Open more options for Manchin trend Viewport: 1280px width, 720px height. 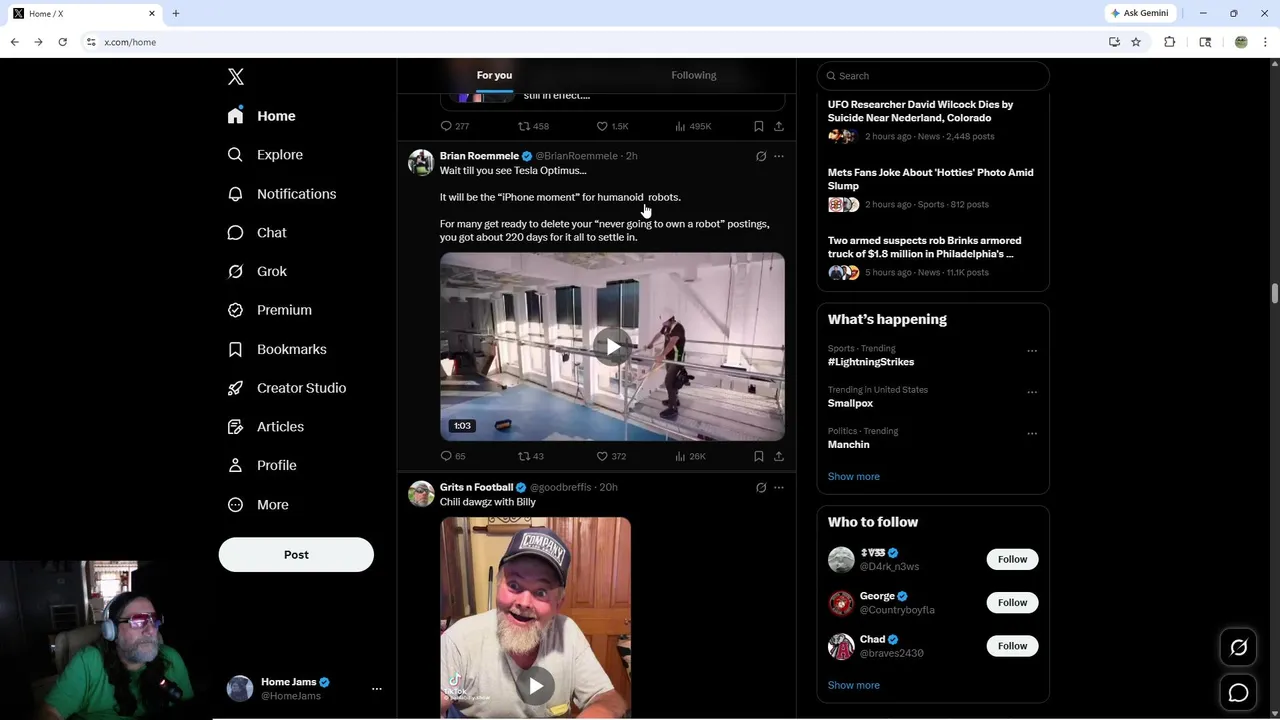1032,434
